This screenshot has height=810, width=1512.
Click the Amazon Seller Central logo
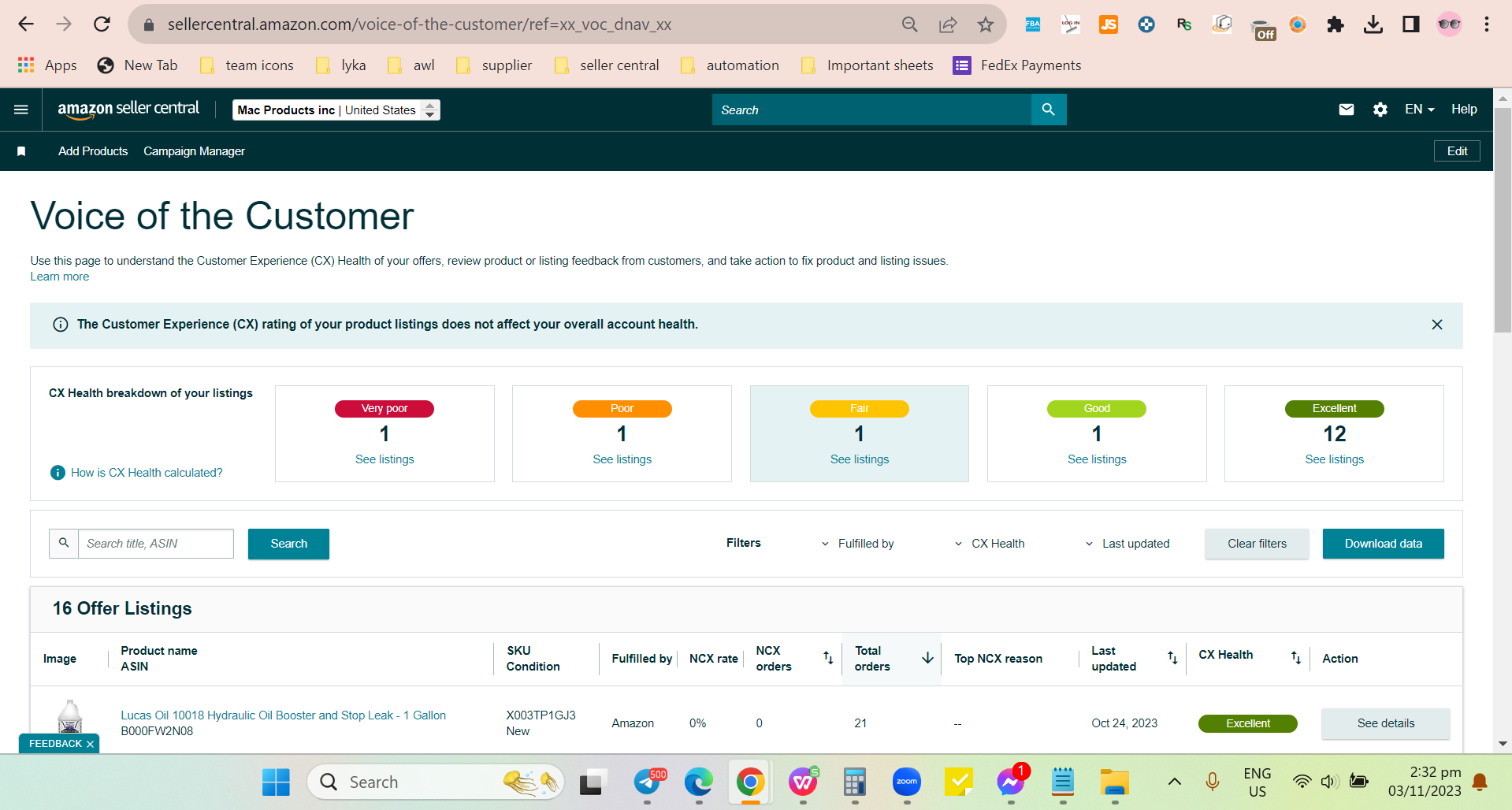click(x=128, y=110)
